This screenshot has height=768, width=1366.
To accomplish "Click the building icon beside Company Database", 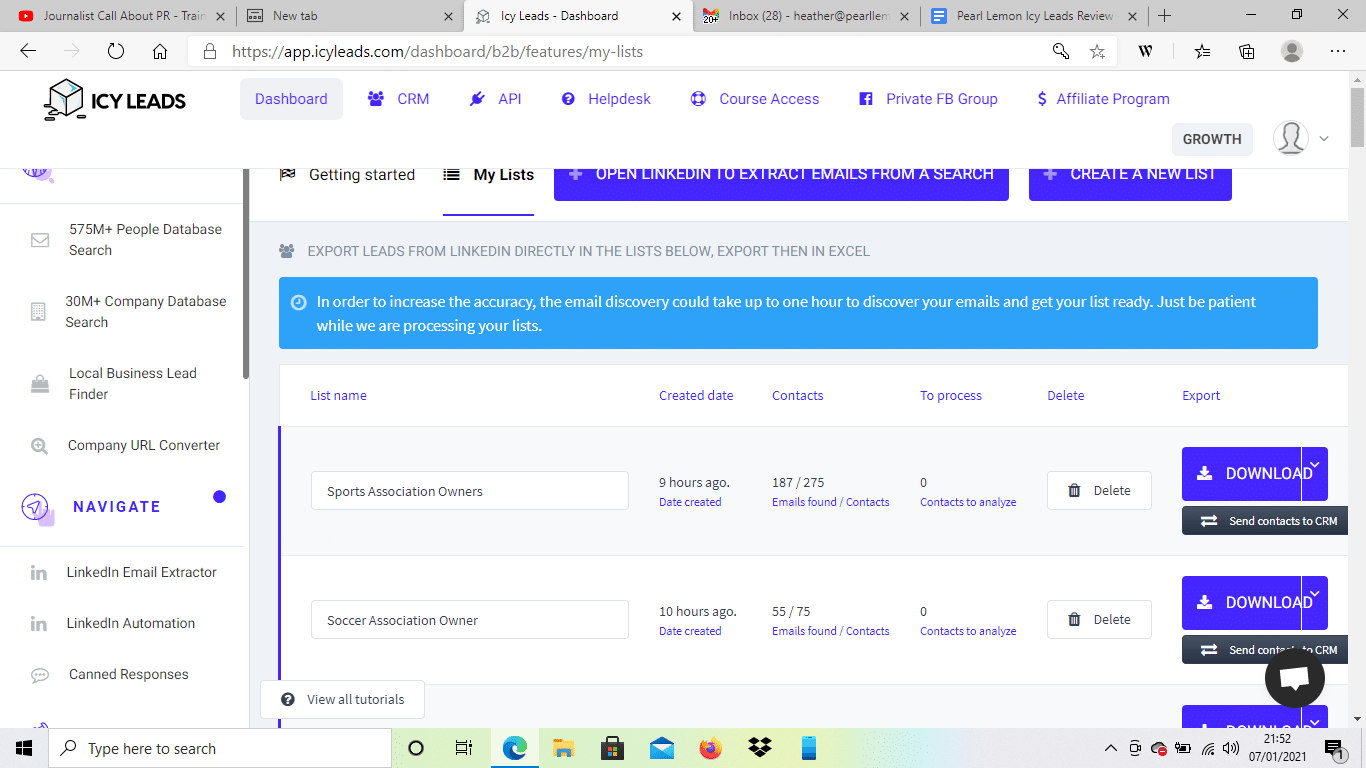I will 38,312.
